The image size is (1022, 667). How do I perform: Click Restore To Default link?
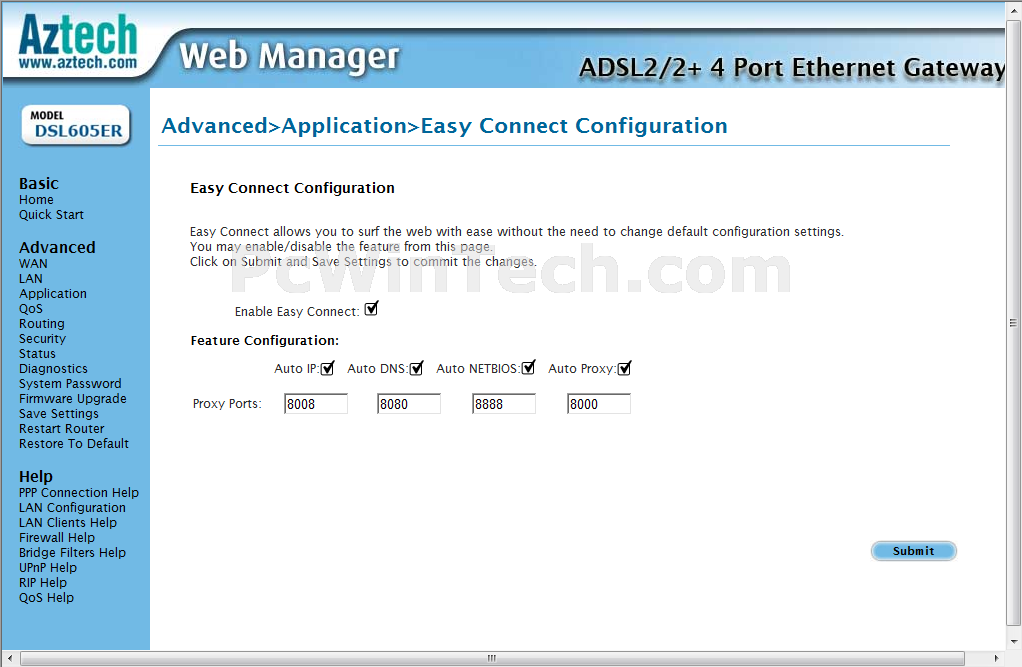(74, 443)
